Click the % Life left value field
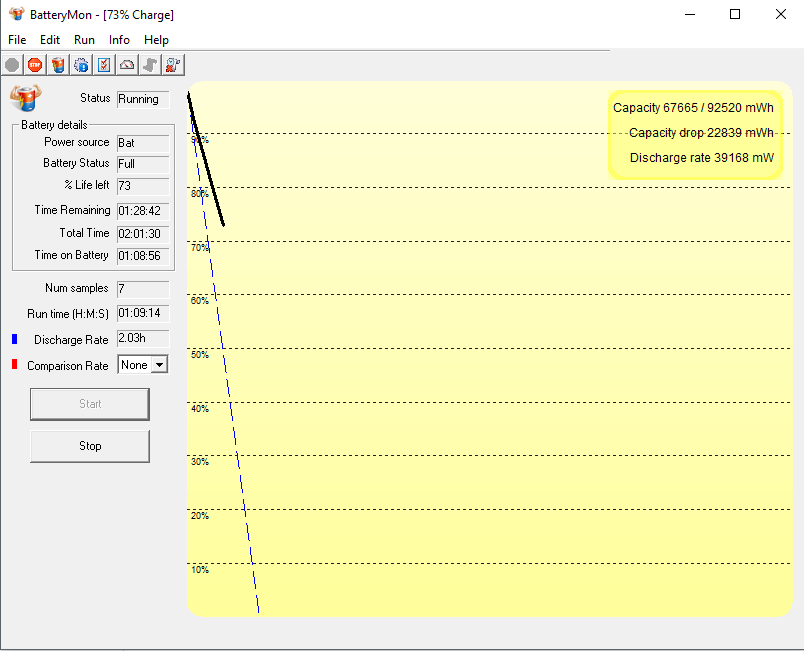This screenshot has width=804, height=651. coord(143,186)
